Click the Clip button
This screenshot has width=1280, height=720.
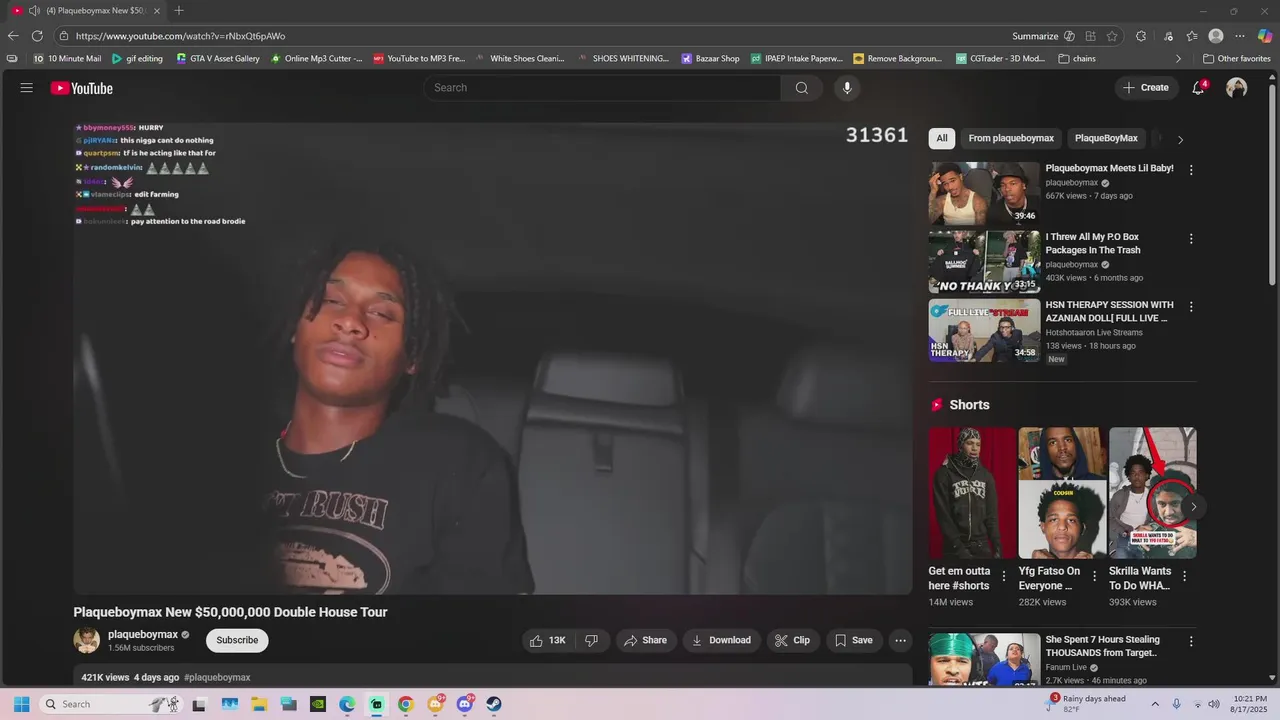(x=794, y=640)
